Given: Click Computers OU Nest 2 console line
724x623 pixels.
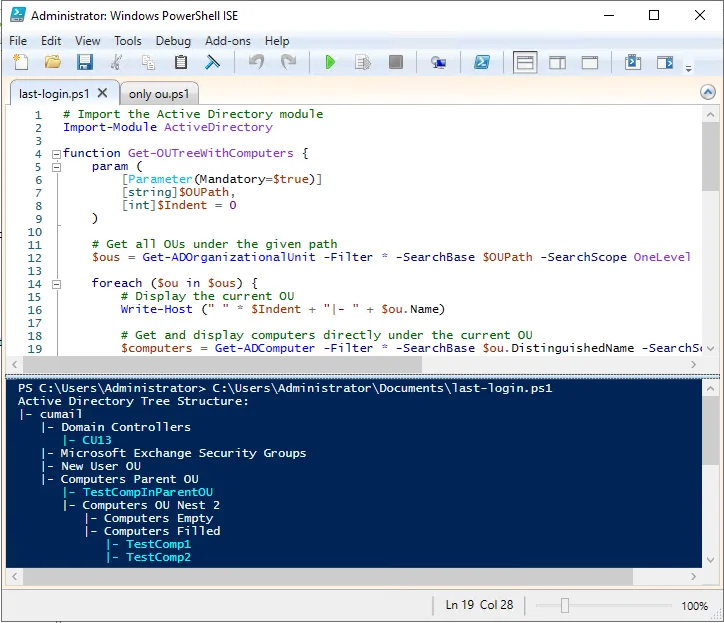Looking at the screenshot, I should click(151, 505).
